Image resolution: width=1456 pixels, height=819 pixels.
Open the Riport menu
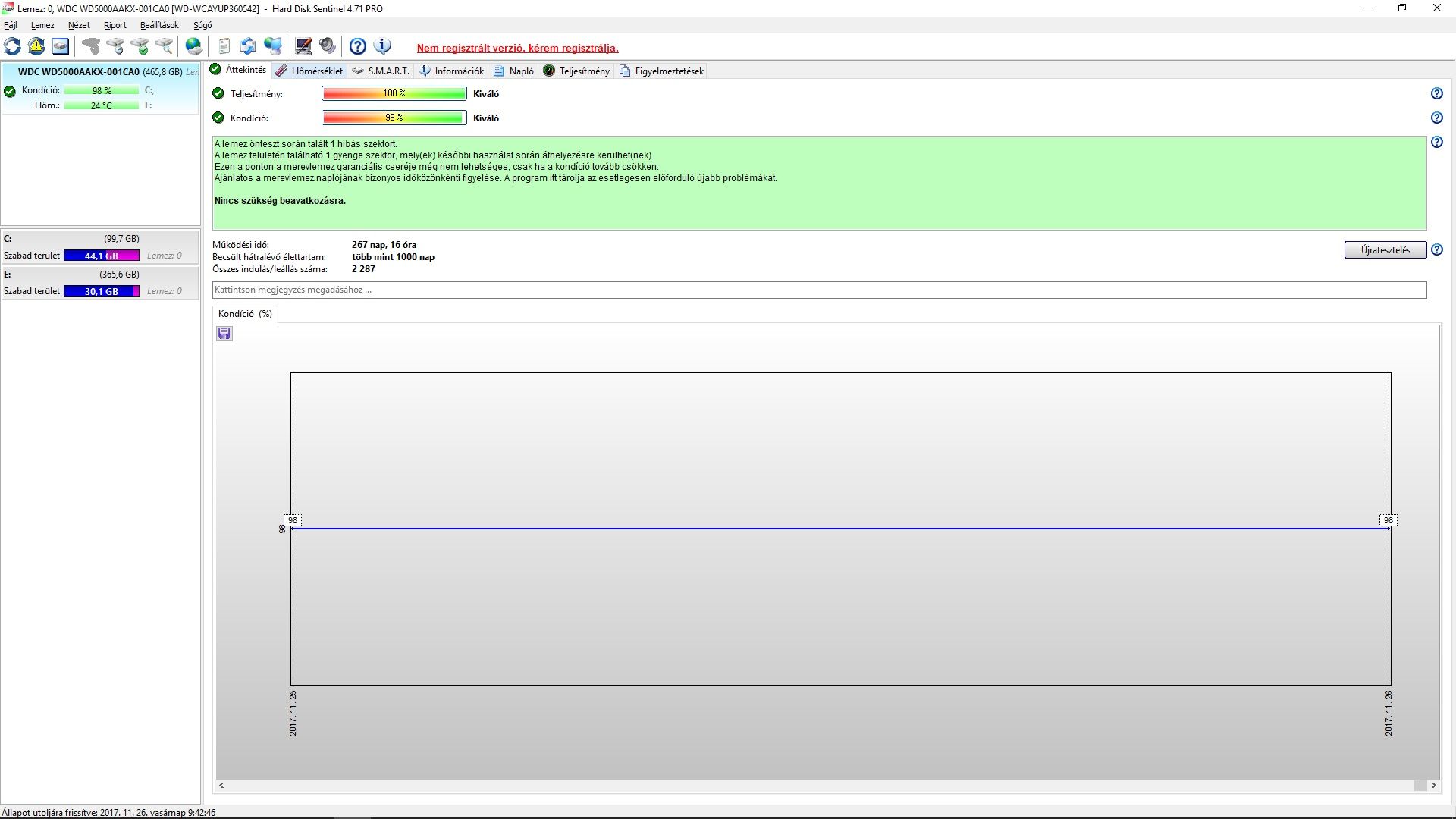tap(115, 25)
